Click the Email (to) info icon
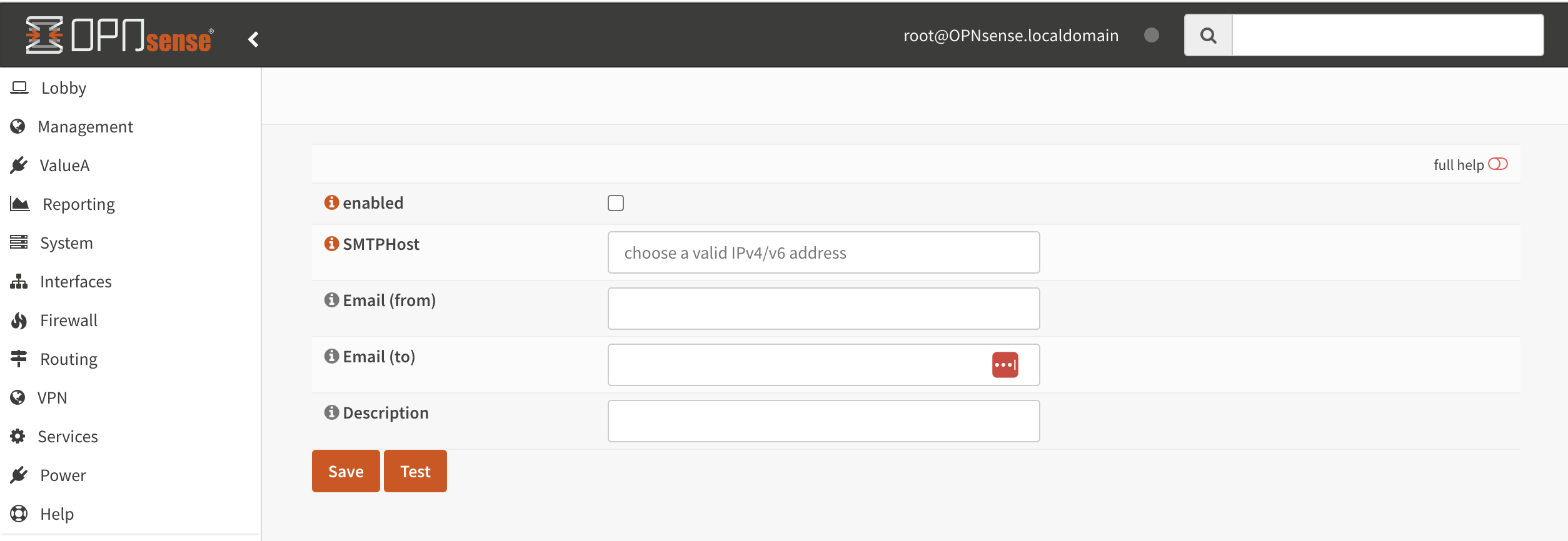The height and width of the screenshot is (541, 1568). pyautogui.click(x=331, y=356)
